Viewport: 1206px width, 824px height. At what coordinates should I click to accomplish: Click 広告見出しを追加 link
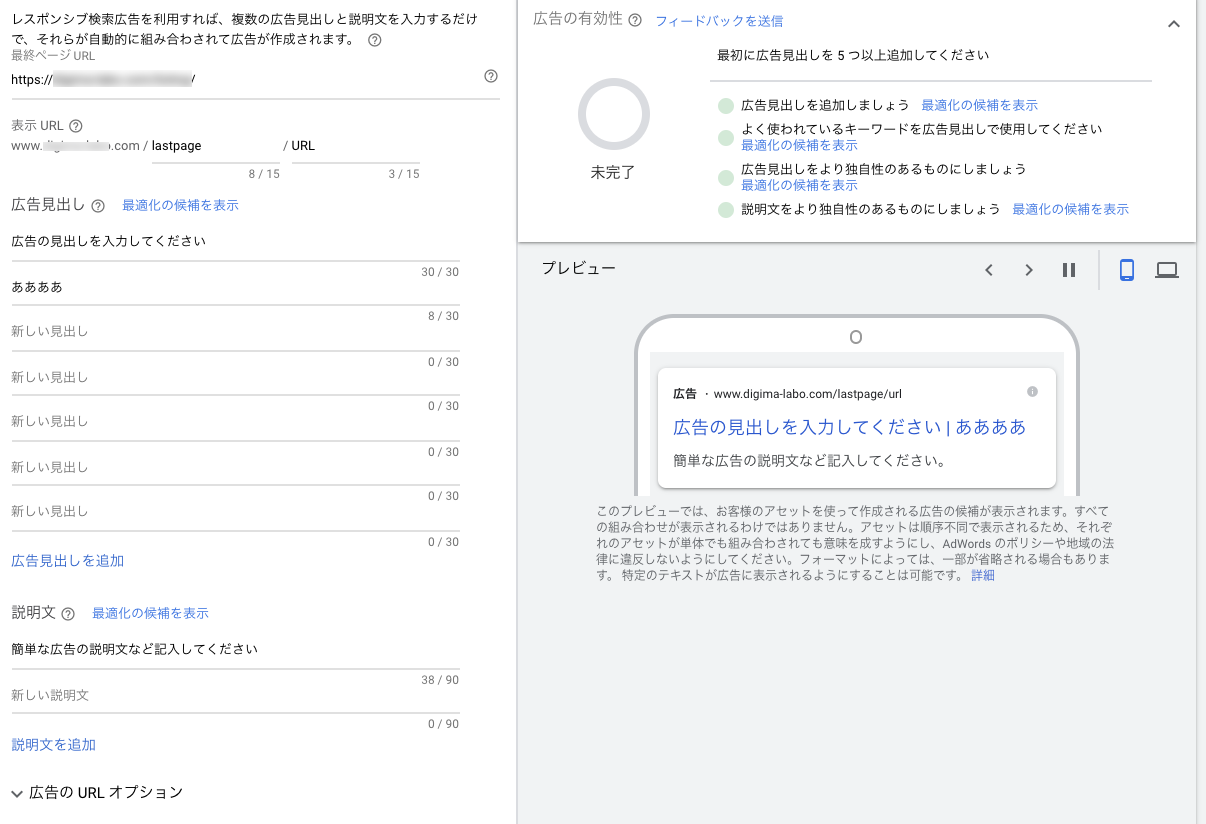pyautogui.click(x=68, y=561)
